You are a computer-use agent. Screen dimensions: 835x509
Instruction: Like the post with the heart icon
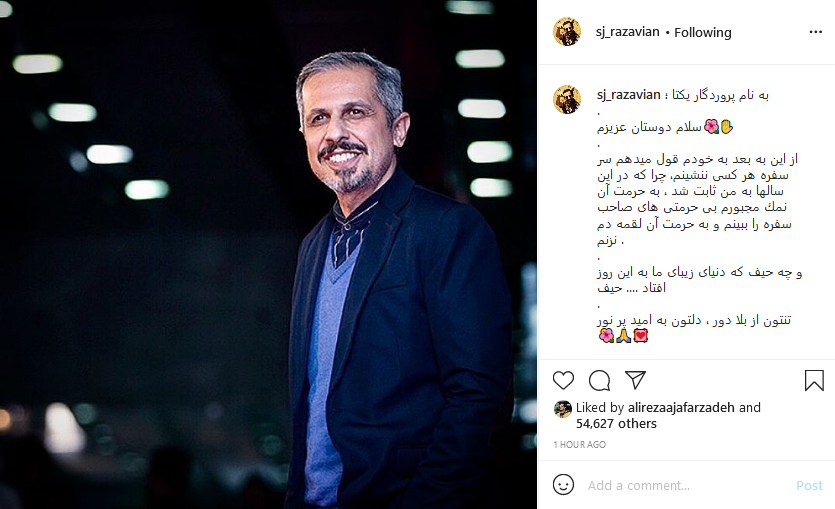563,380
